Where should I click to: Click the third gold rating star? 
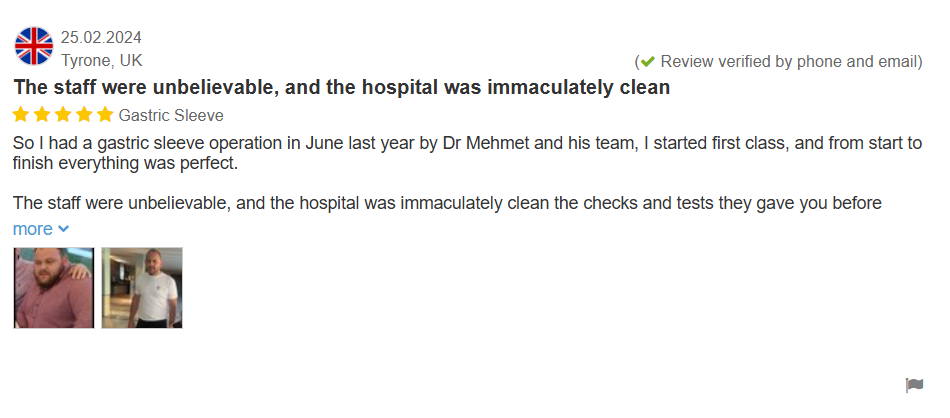coord(63,115)
